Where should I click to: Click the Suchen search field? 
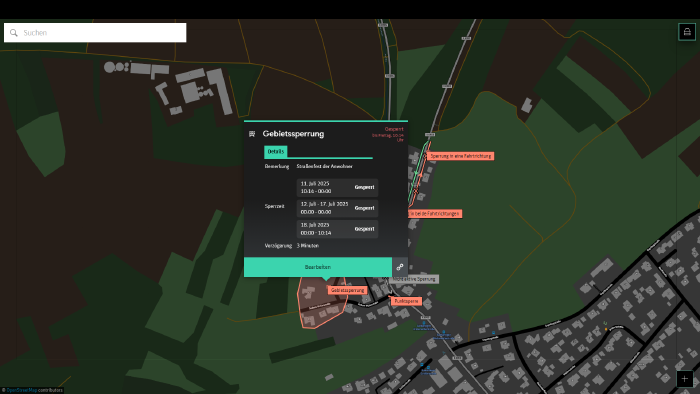95,33
